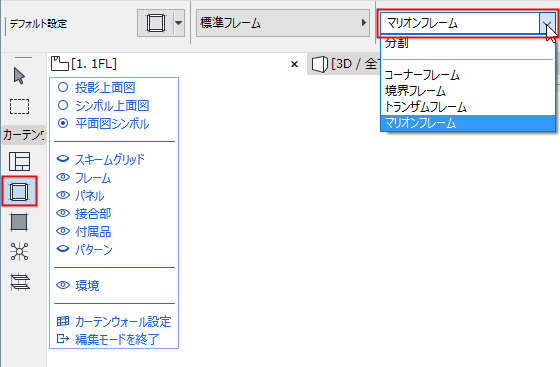Select the Junction tool icon
This screenshot has width=560, height=367.
coord(19,251)
